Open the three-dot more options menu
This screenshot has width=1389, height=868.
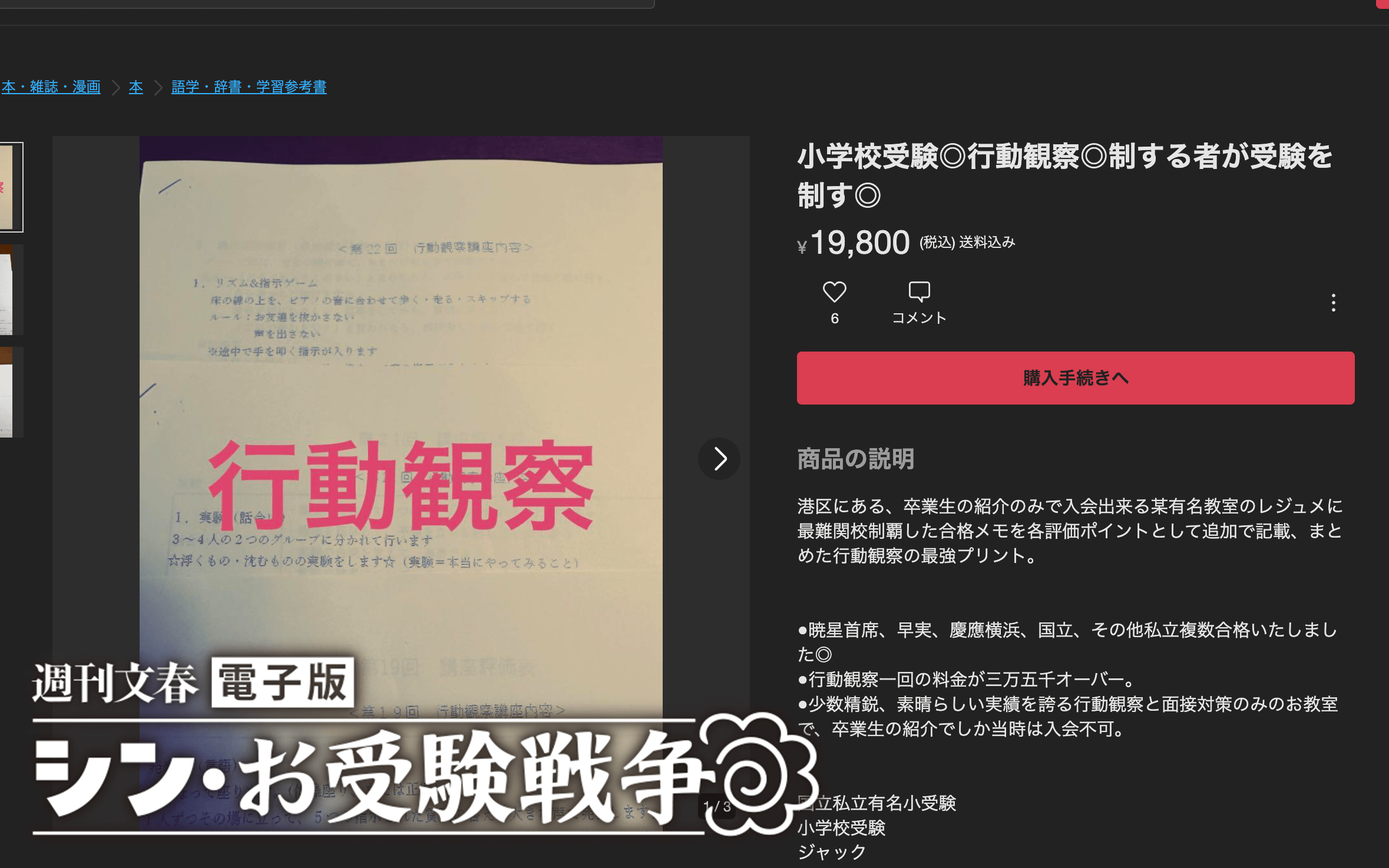coord(1333,303)
